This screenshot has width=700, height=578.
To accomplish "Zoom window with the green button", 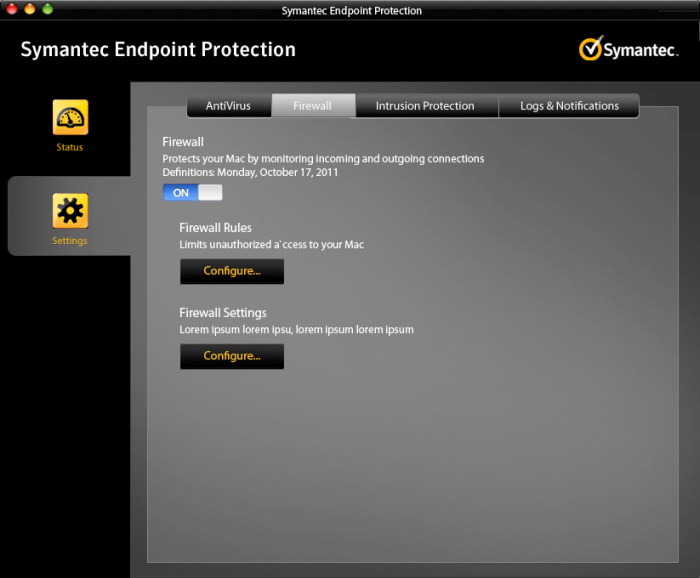I will (47, 9).
